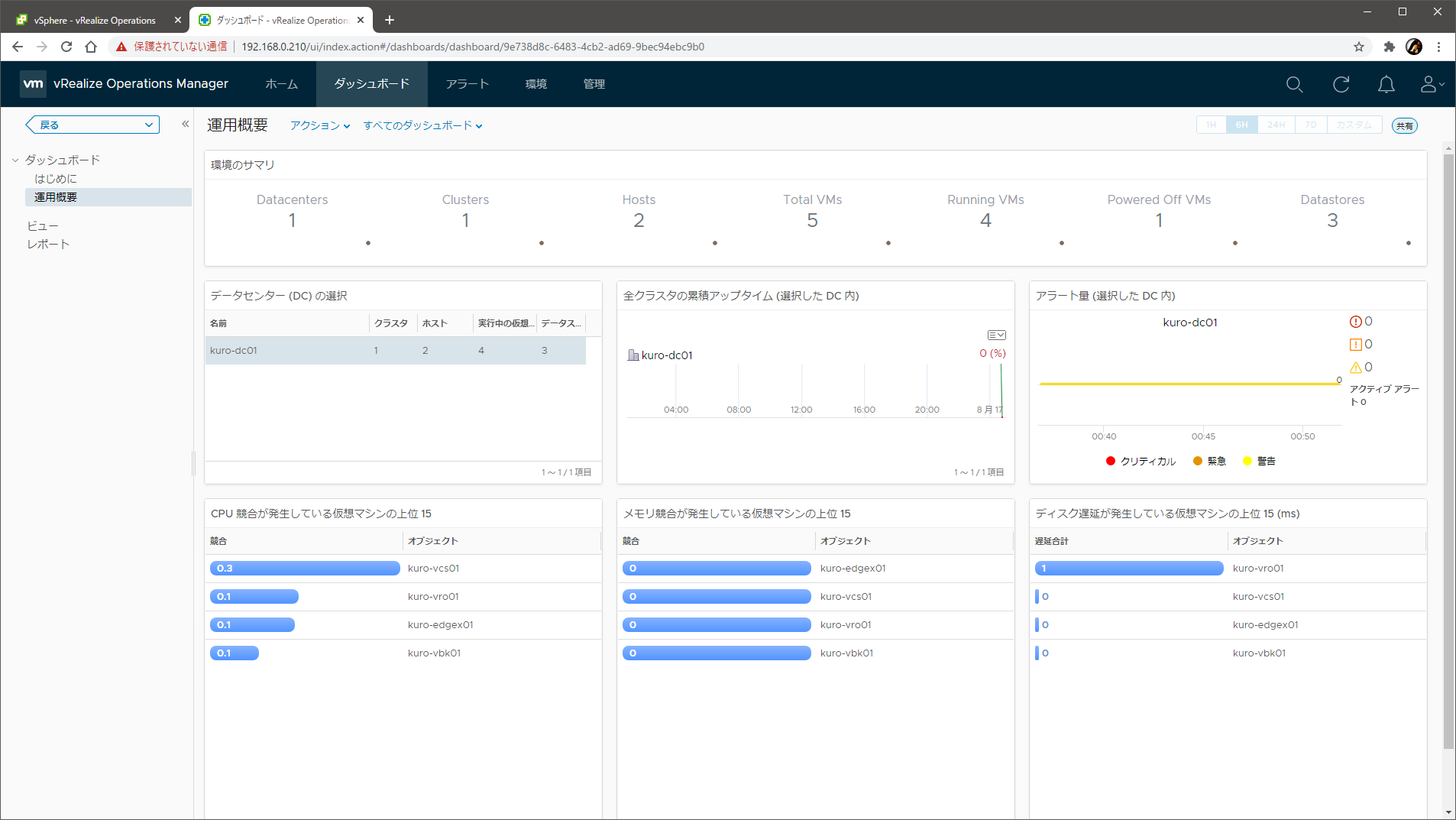Select the 1H time range
Image resolution: width=1456 pixels, height=820 pixels.
(1211, 125)
